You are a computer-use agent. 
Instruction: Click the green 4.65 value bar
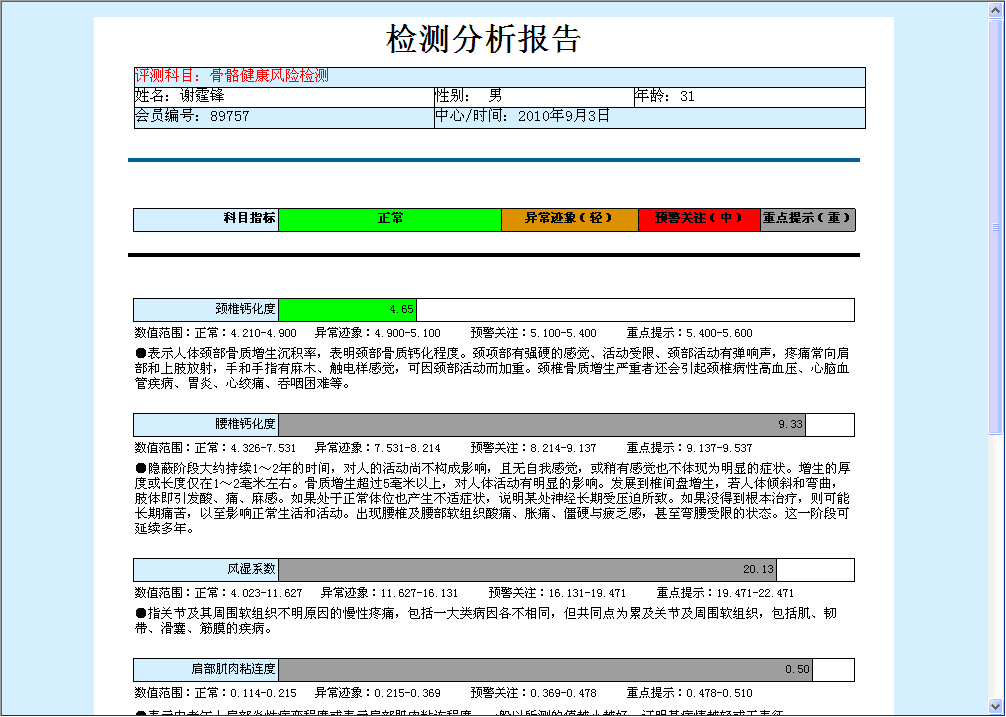pyautogui.click(x=346, y=310)
